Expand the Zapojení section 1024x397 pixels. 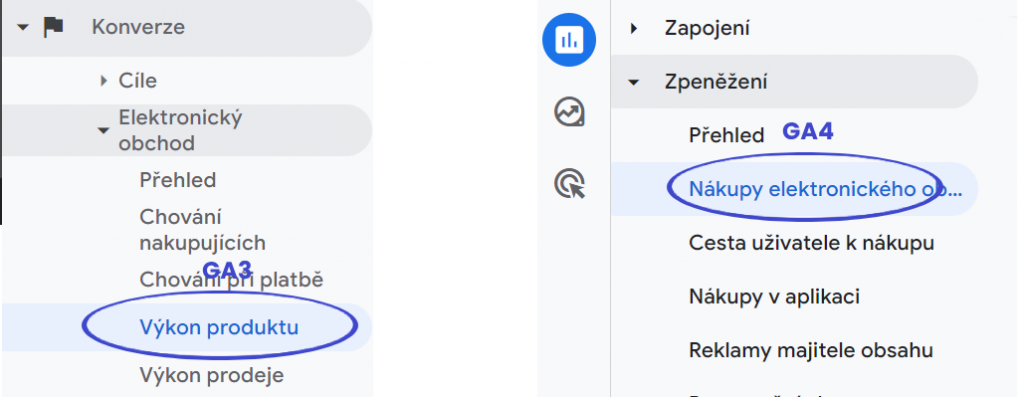coord(633,28)
